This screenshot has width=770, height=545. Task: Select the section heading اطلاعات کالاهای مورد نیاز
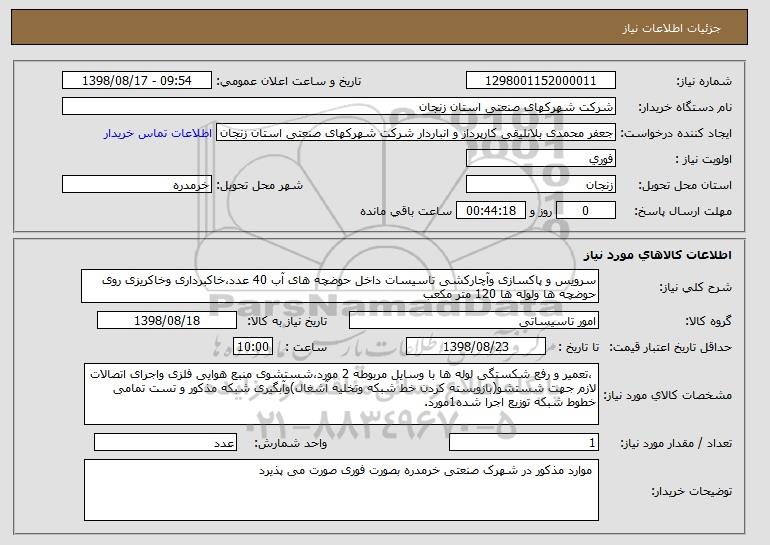click(657, 255)
